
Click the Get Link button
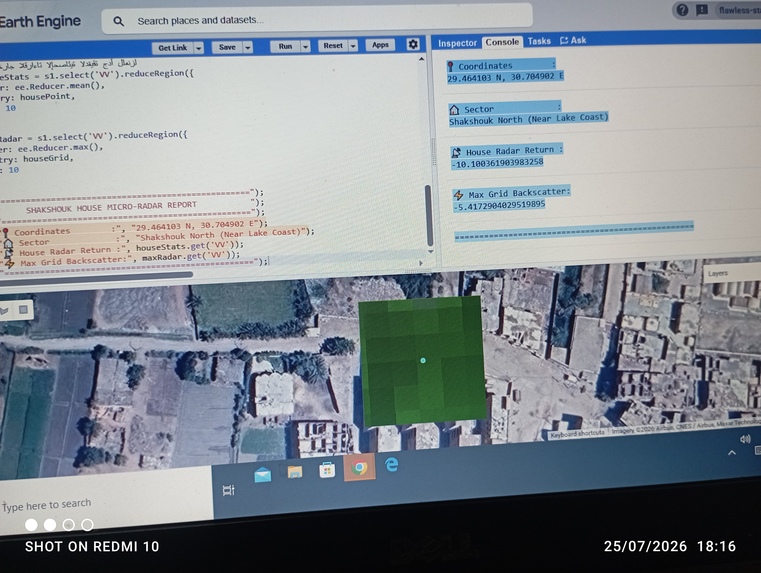tap(172, 48)
